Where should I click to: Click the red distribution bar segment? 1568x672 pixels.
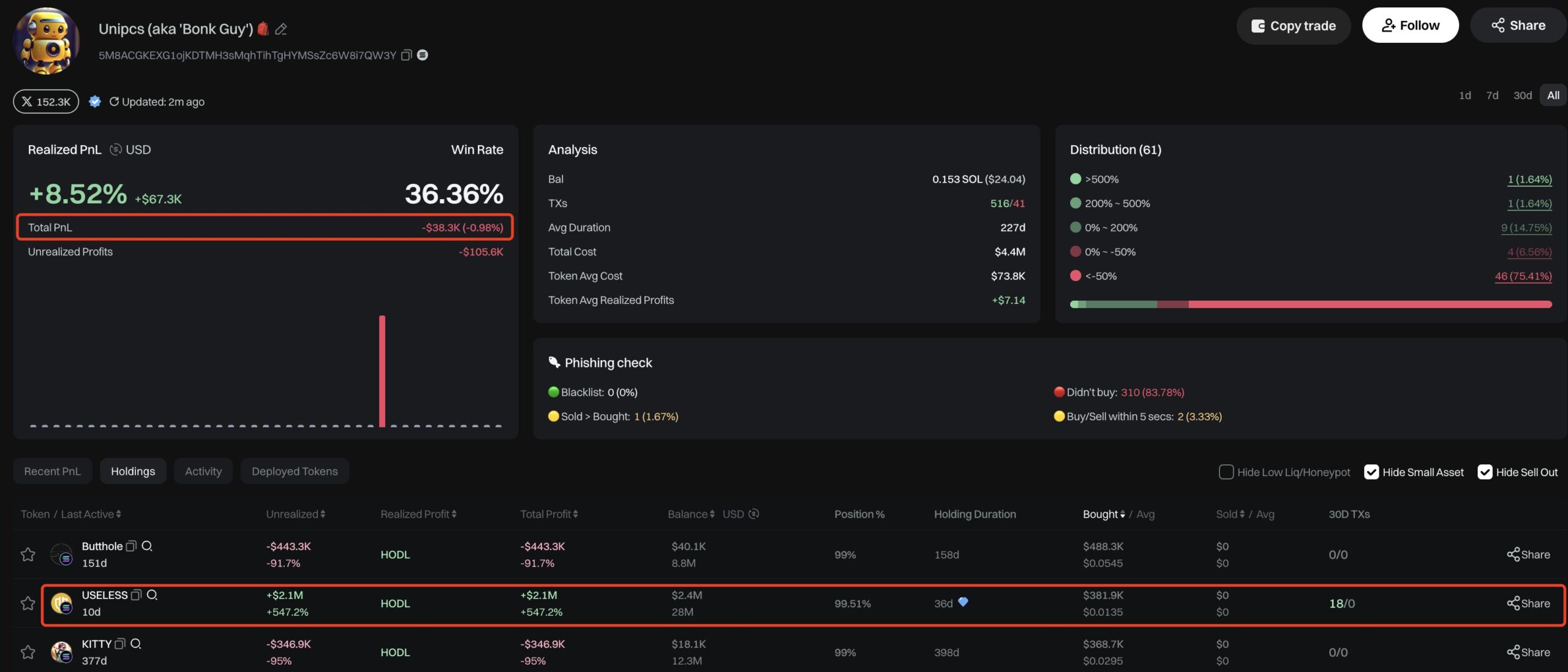coord(1370,304)
